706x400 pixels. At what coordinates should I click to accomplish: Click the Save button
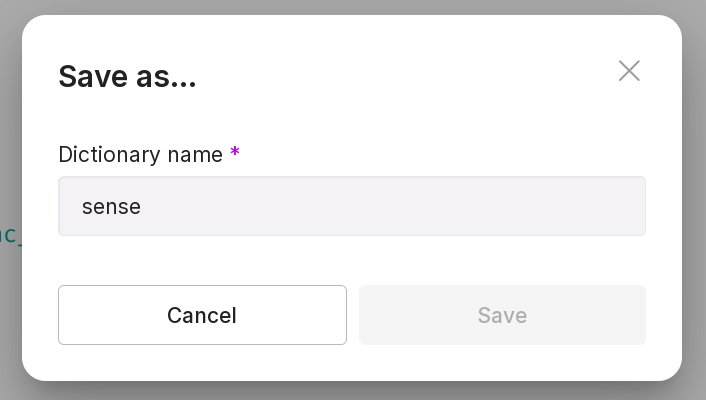coord(502,315)
